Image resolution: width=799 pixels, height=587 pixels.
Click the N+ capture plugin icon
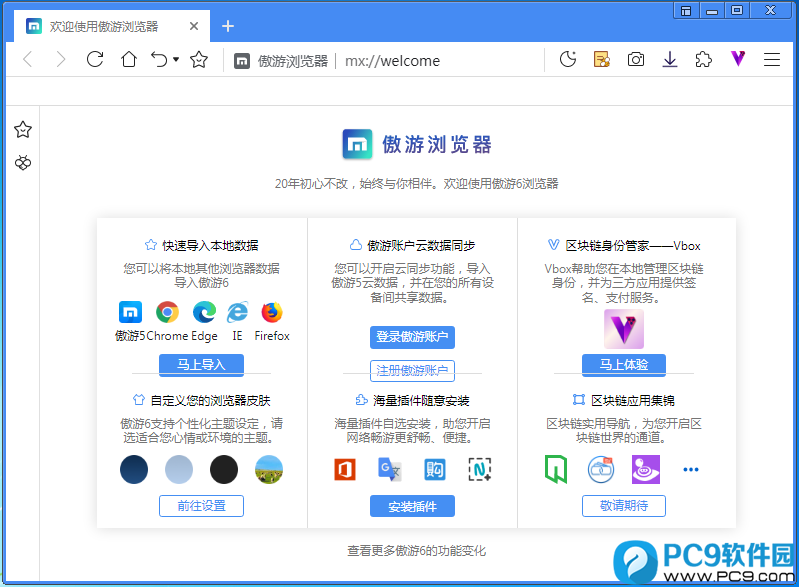tap(480, 469)
